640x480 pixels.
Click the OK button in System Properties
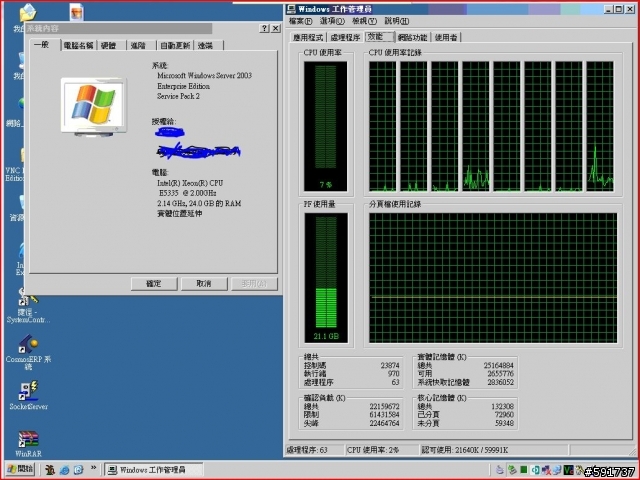[x=154, y=284]
